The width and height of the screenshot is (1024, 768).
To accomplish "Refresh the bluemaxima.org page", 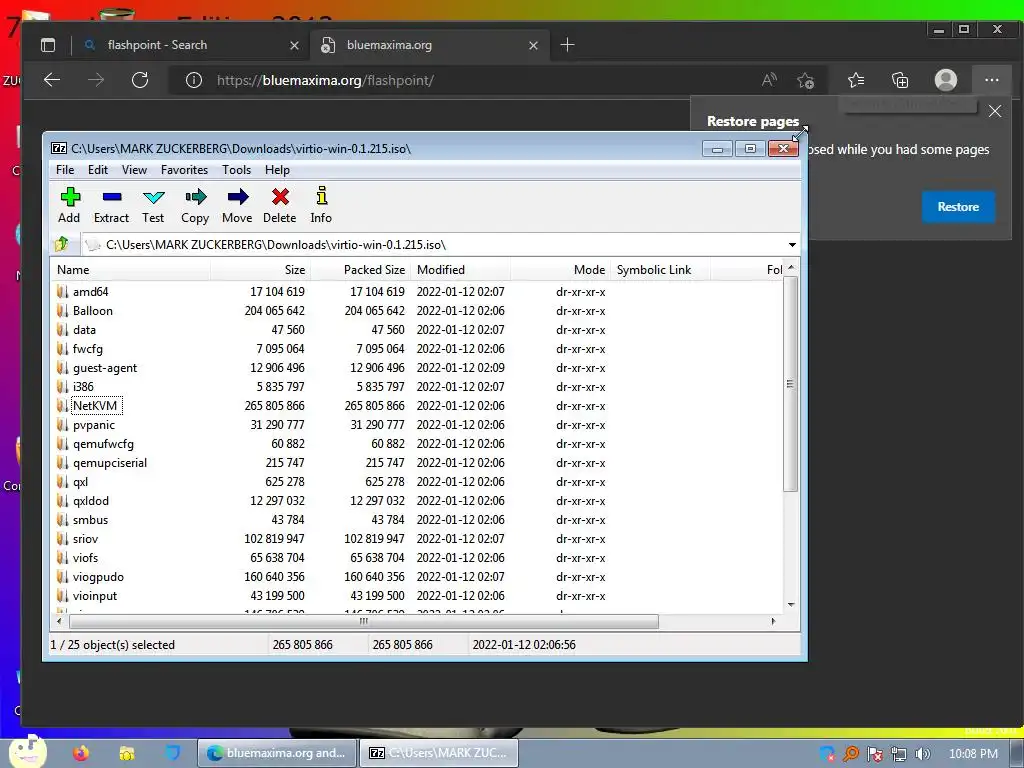I will click(140, 80).
